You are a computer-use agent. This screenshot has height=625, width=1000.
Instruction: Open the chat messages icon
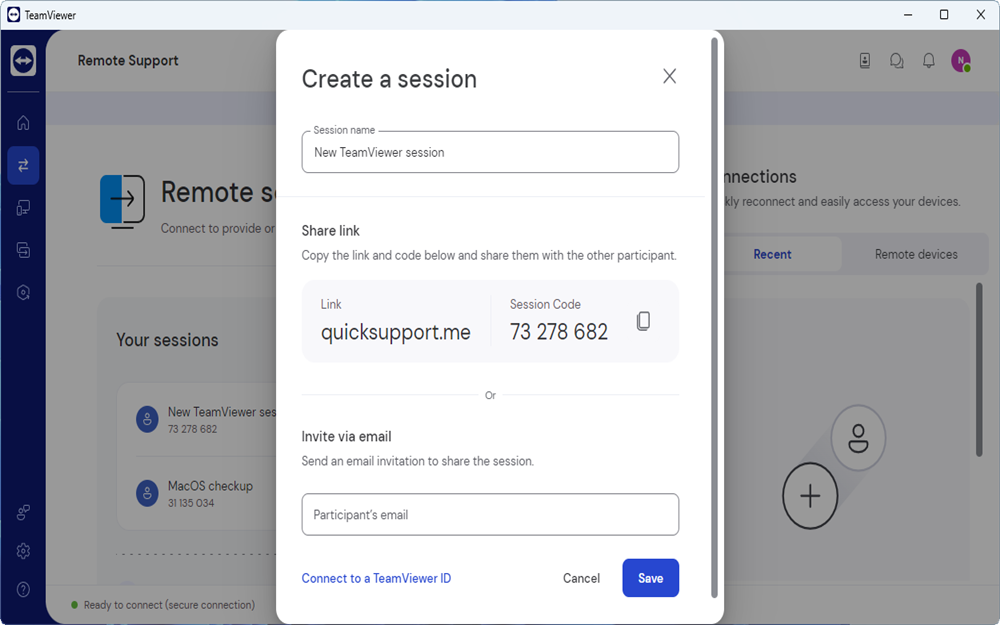896,61
